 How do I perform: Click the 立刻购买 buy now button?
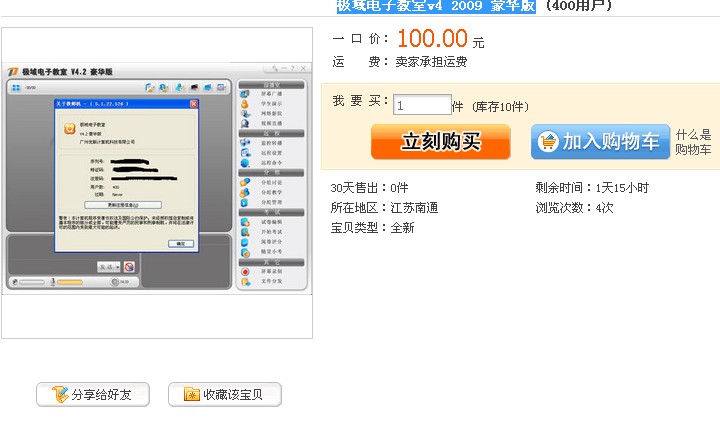[440, 142]
